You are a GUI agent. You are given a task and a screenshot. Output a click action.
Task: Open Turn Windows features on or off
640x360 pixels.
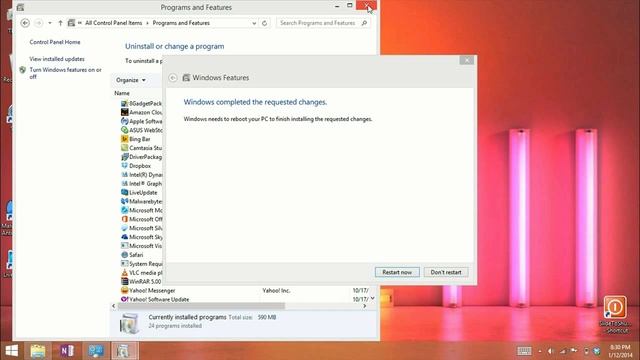point(65,73)
